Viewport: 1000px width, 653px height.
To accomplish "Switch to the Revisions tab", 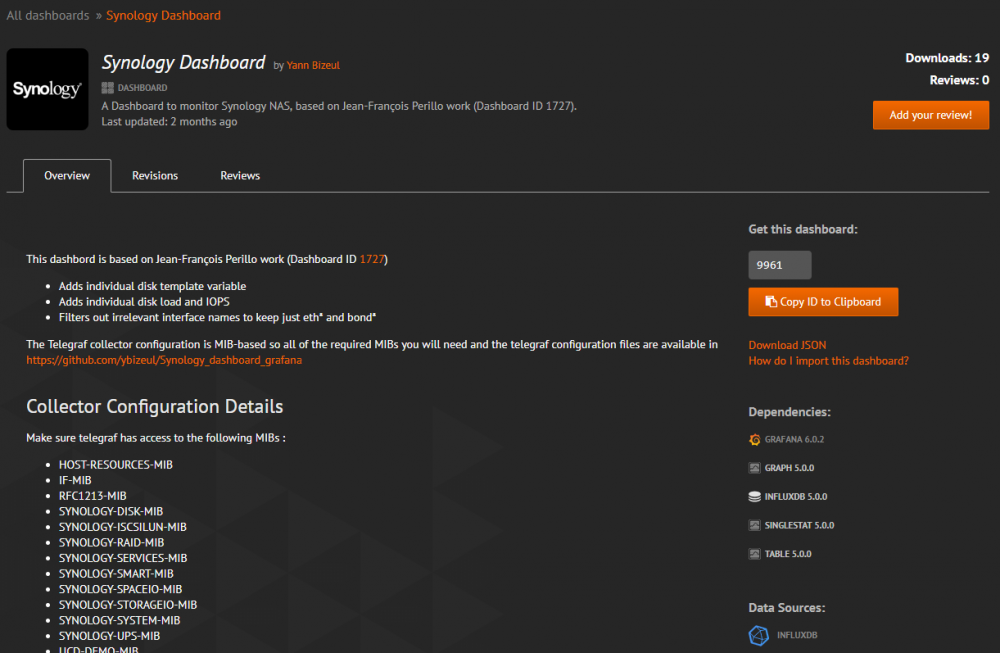I will (x=155, y=175).
